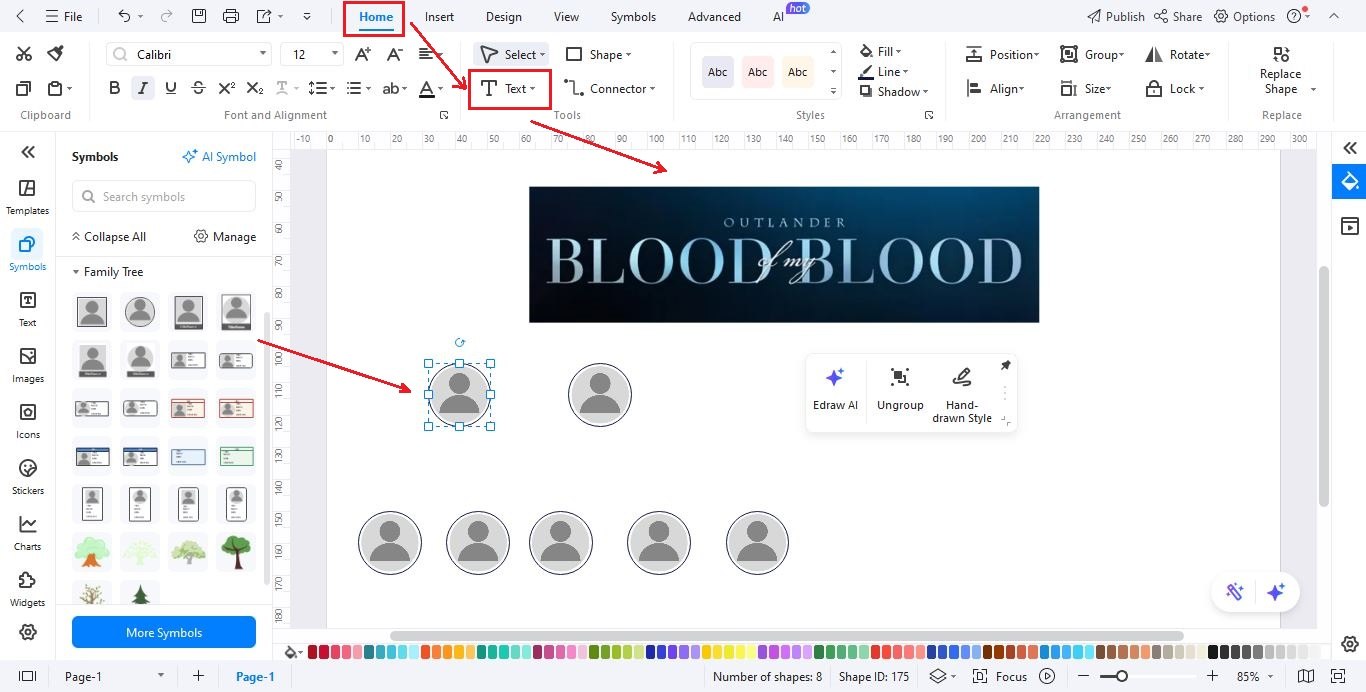Screen dimensions: 1366x692
Task: Click the Print icon in title bar
Action: pyautogui.click(x=231, y=16)
